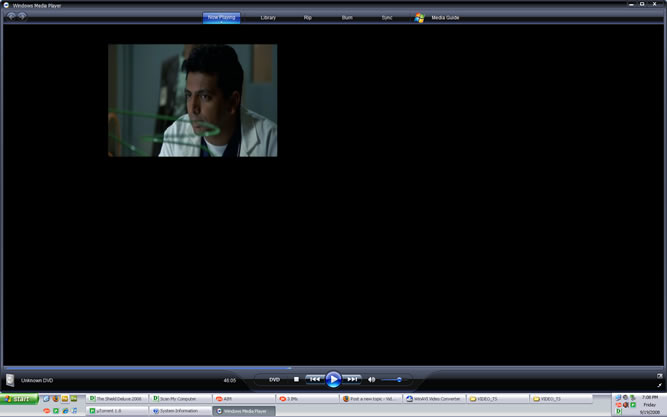Open the Sync tab
The image size is (667, 417).
pyautogui.click(x=387, y=17)
